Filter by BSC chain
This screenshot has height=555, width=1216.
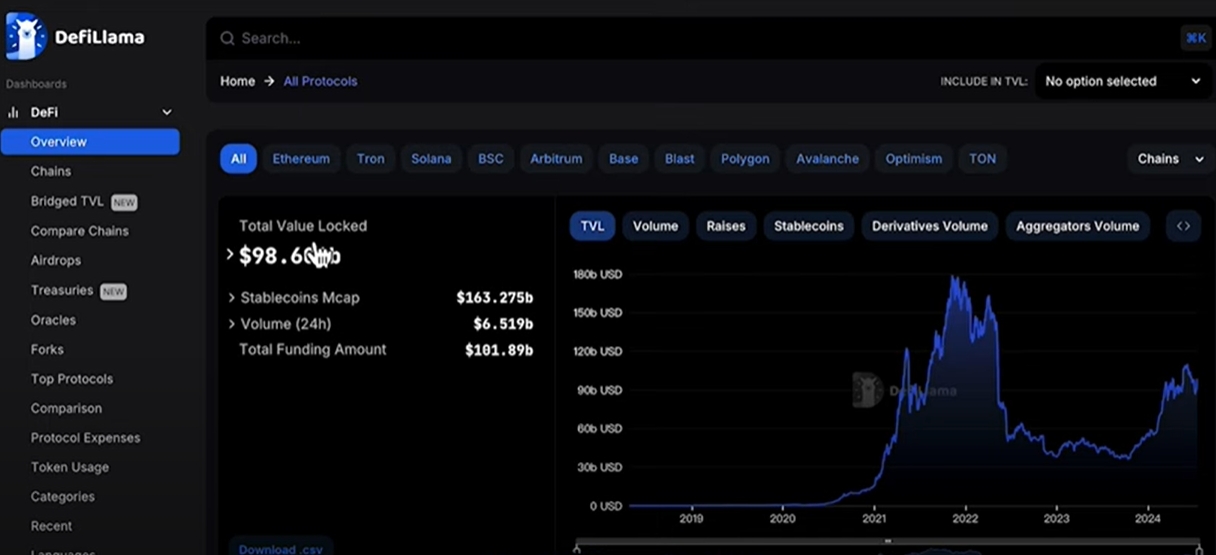(x=491, y=159)
